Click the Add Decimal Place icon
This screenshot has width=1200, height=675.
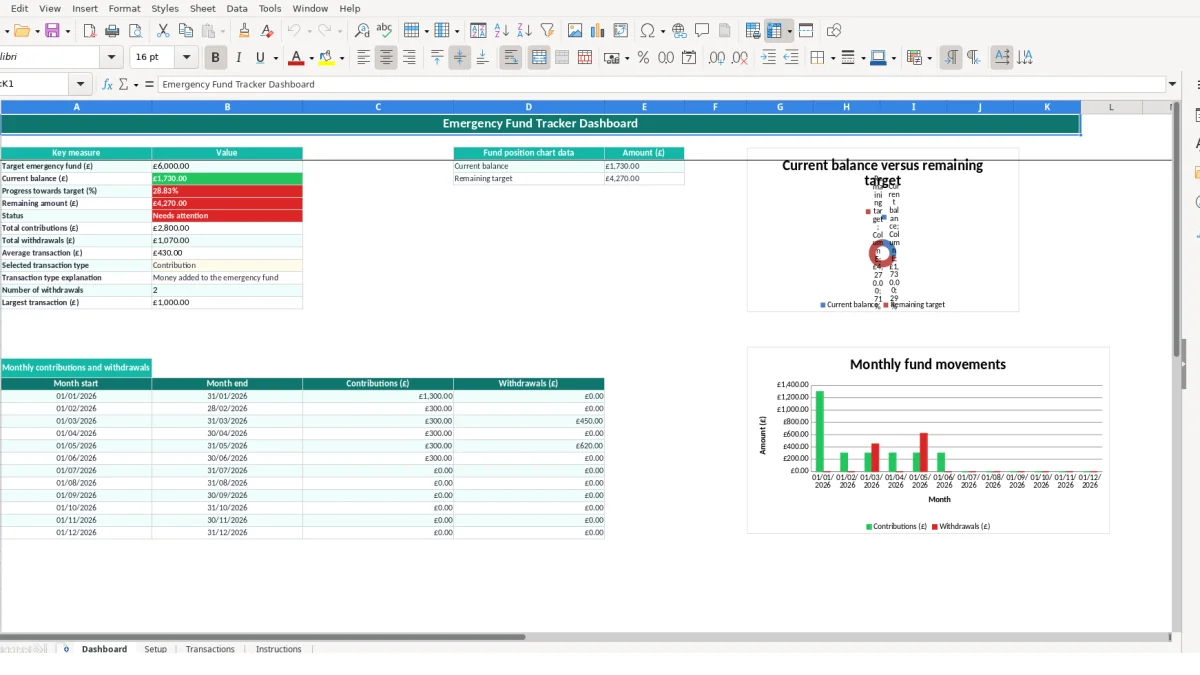coord(716,58)
